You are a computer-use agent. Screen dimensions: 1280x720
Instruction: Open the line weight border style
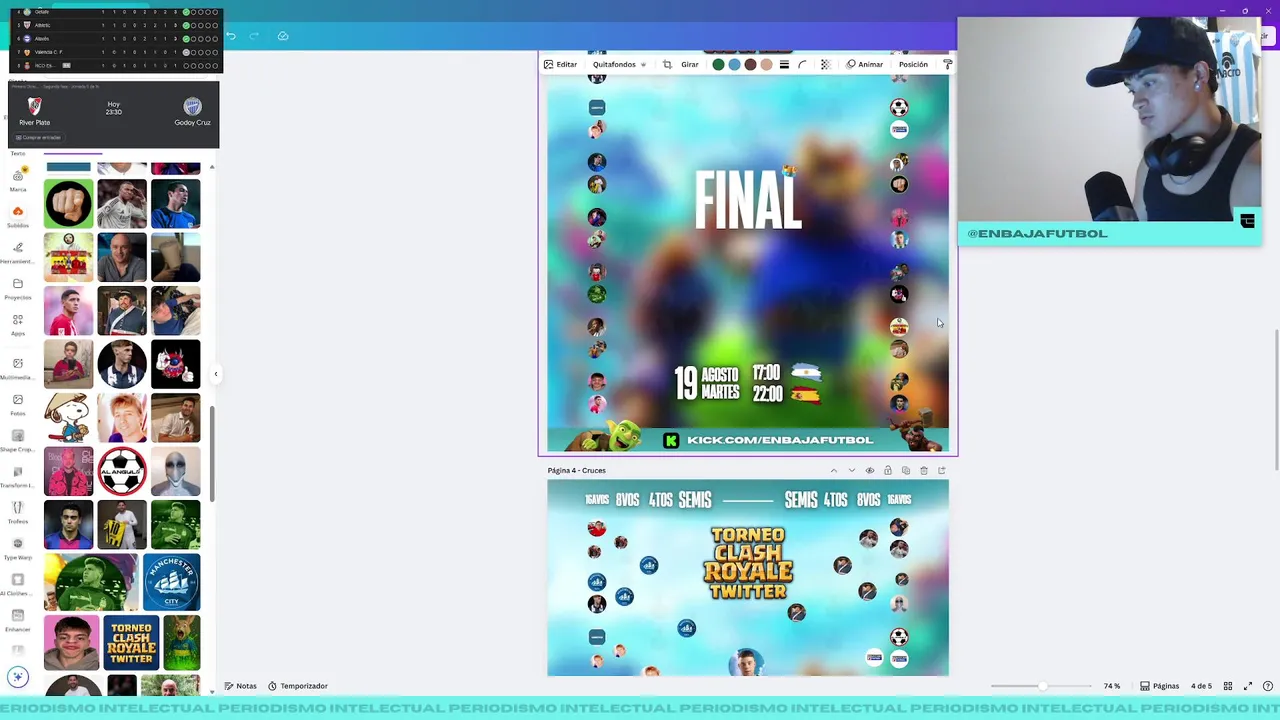[784, 64]
